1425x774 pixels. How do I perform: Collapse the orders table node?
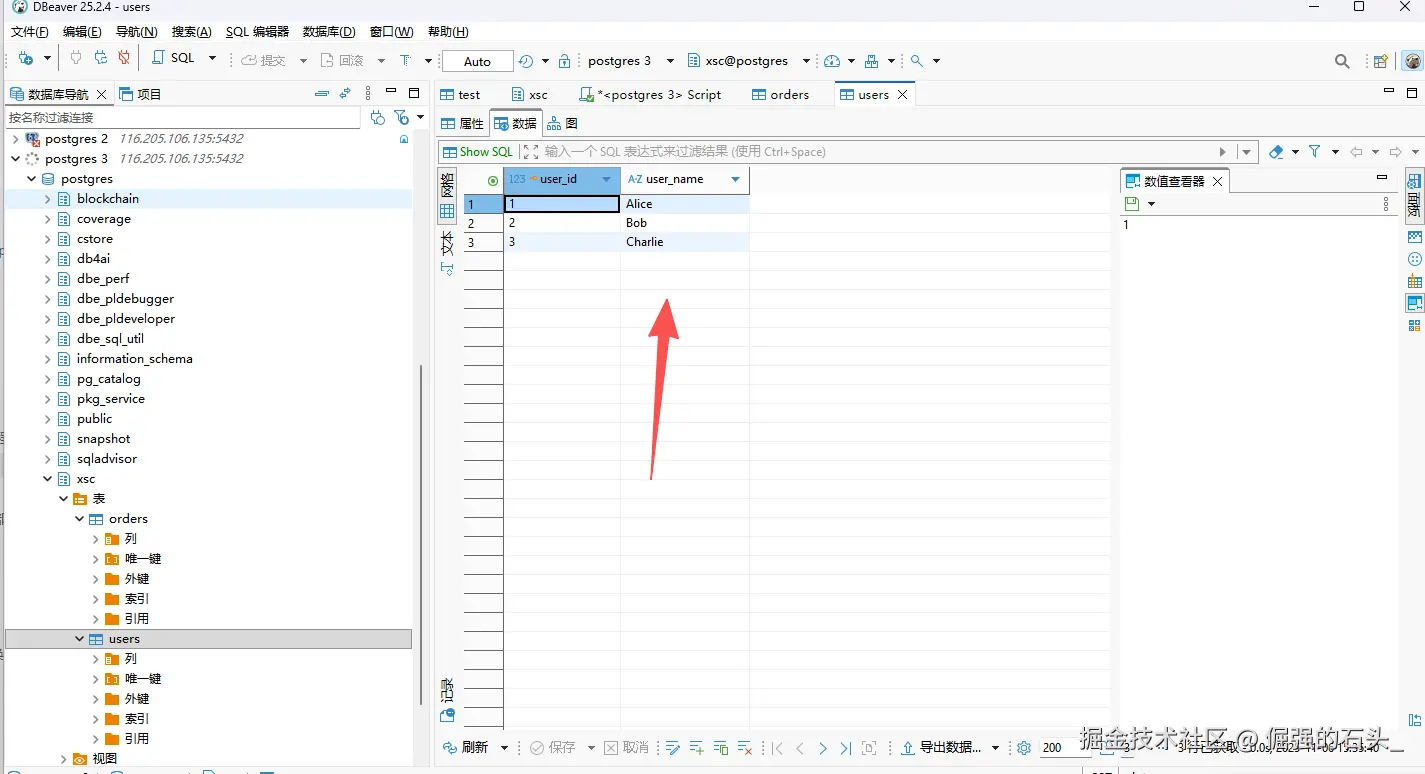click(80, 519)
